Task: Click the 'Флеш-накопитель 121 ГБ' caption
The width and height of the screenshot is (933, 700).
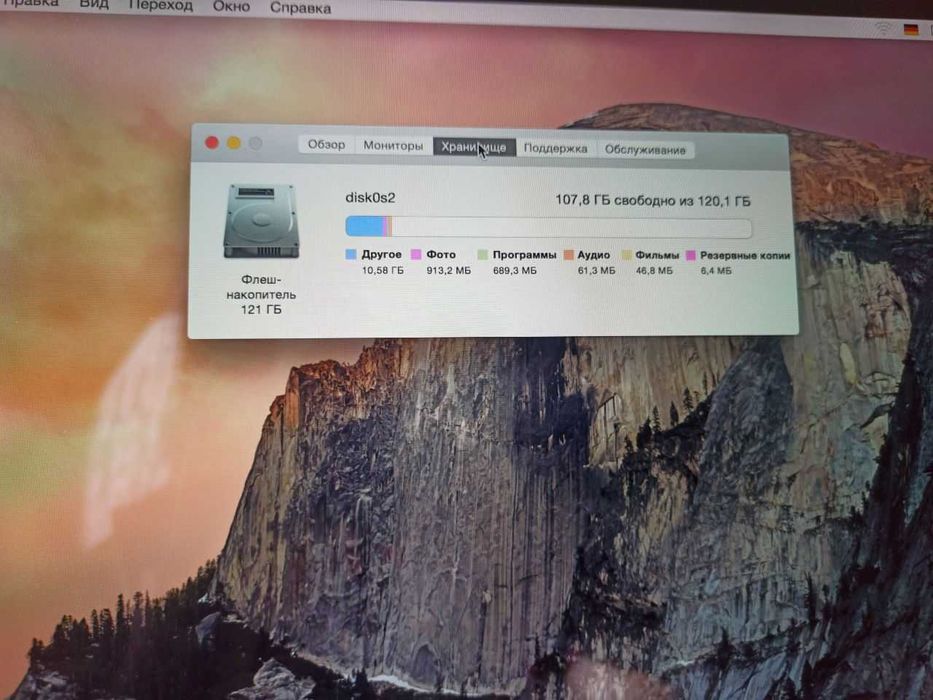Action: coord(261,295)
